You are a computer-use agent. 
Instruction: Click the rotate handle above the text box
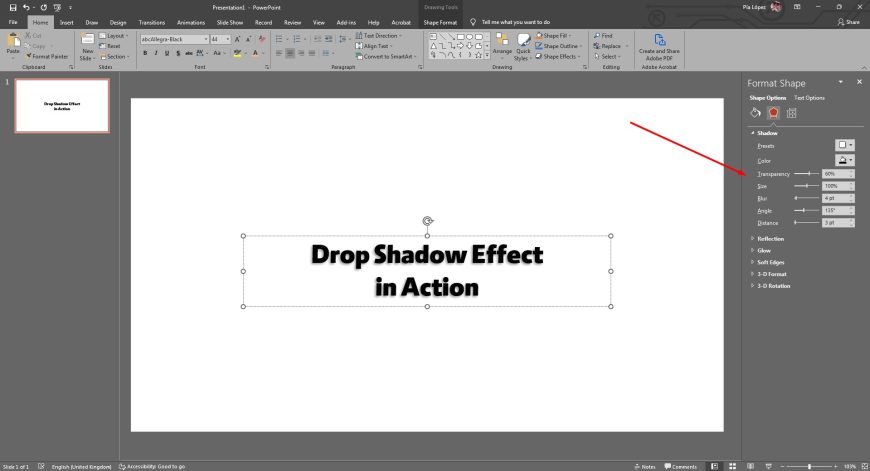pos(427,221)
